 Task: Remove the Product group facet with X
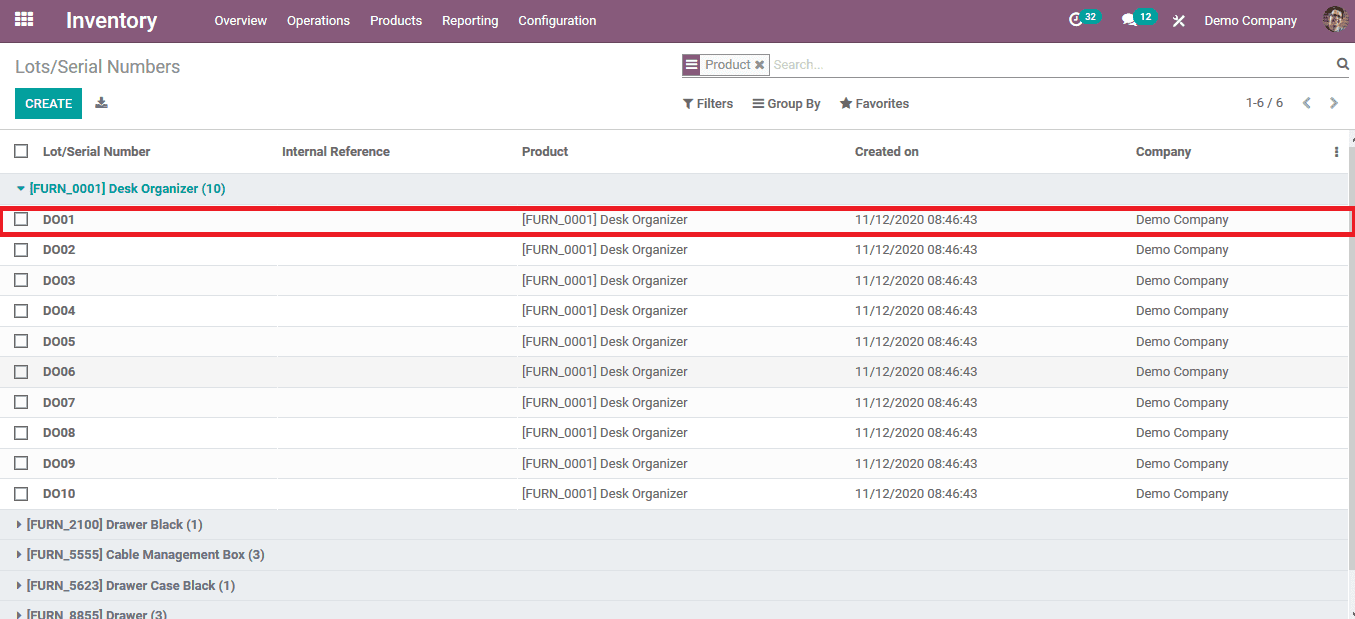coord(760,65)
